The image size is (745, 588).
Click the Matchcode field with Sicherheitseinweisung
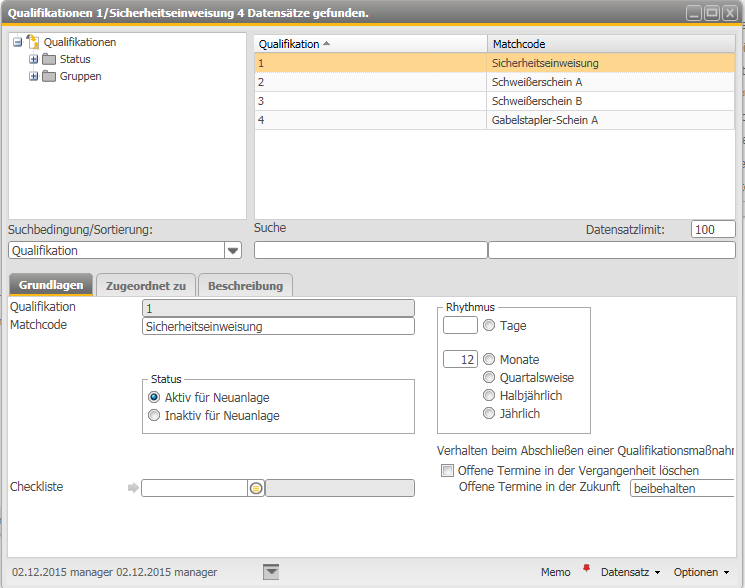point(278,326)
